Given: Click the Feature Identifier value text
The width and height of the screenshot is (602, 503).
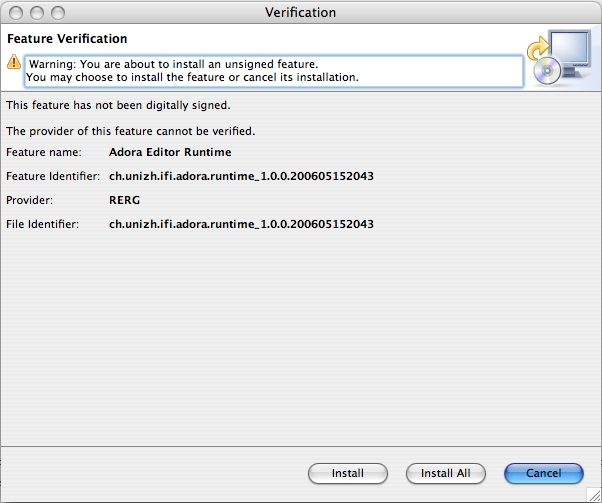Looking at the screenshot, I should tap(241, 176).
